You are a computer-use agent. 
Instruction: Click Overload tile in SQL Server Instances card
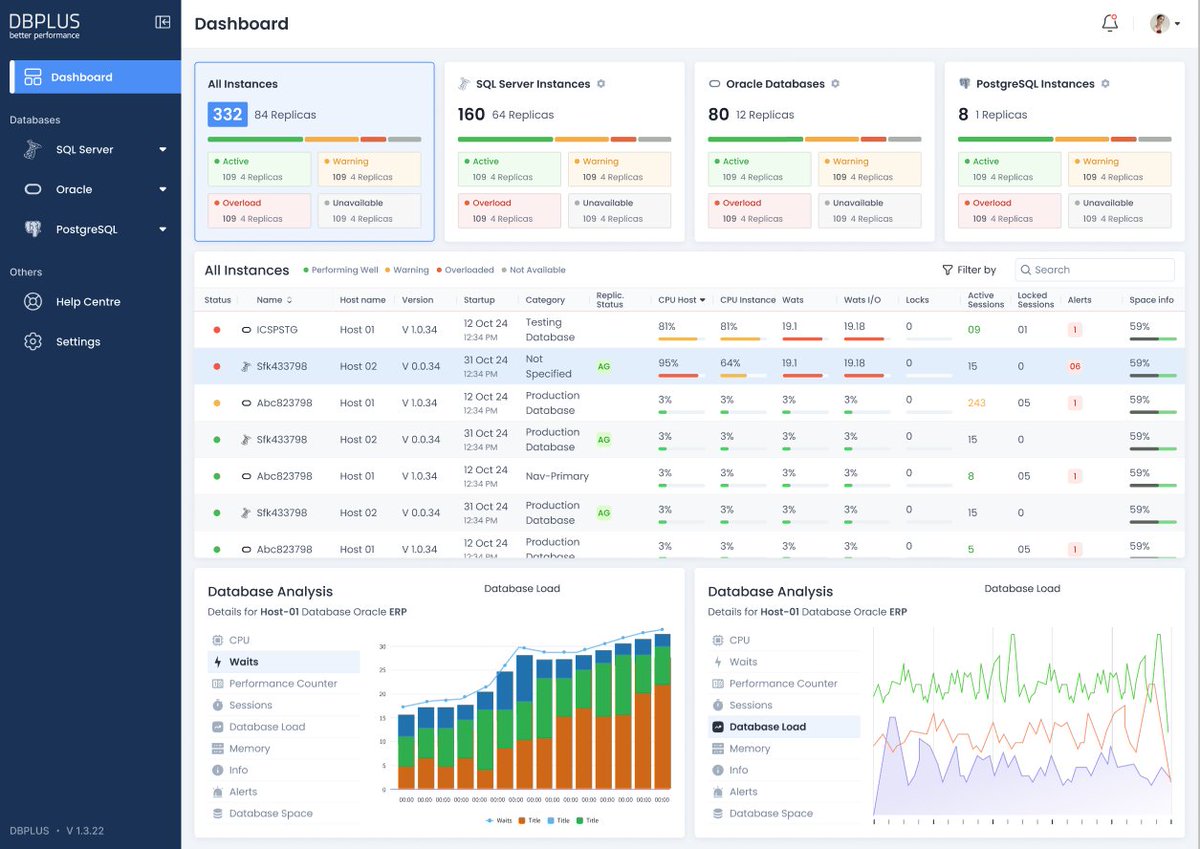click(x=509, y=211)
